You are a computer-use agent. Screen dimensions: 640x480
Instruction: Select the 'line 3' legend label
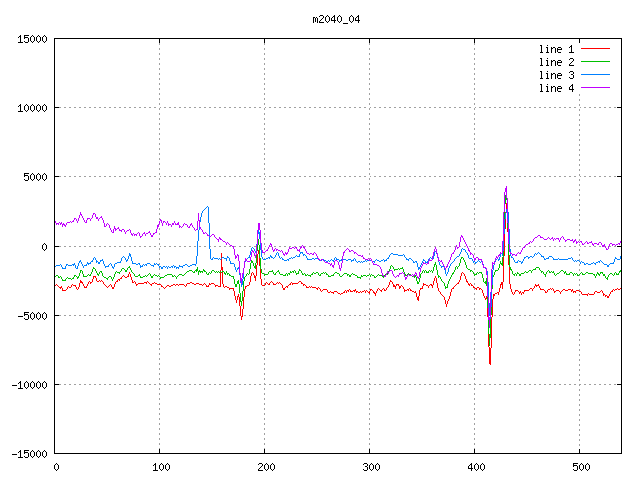(556, 75)
